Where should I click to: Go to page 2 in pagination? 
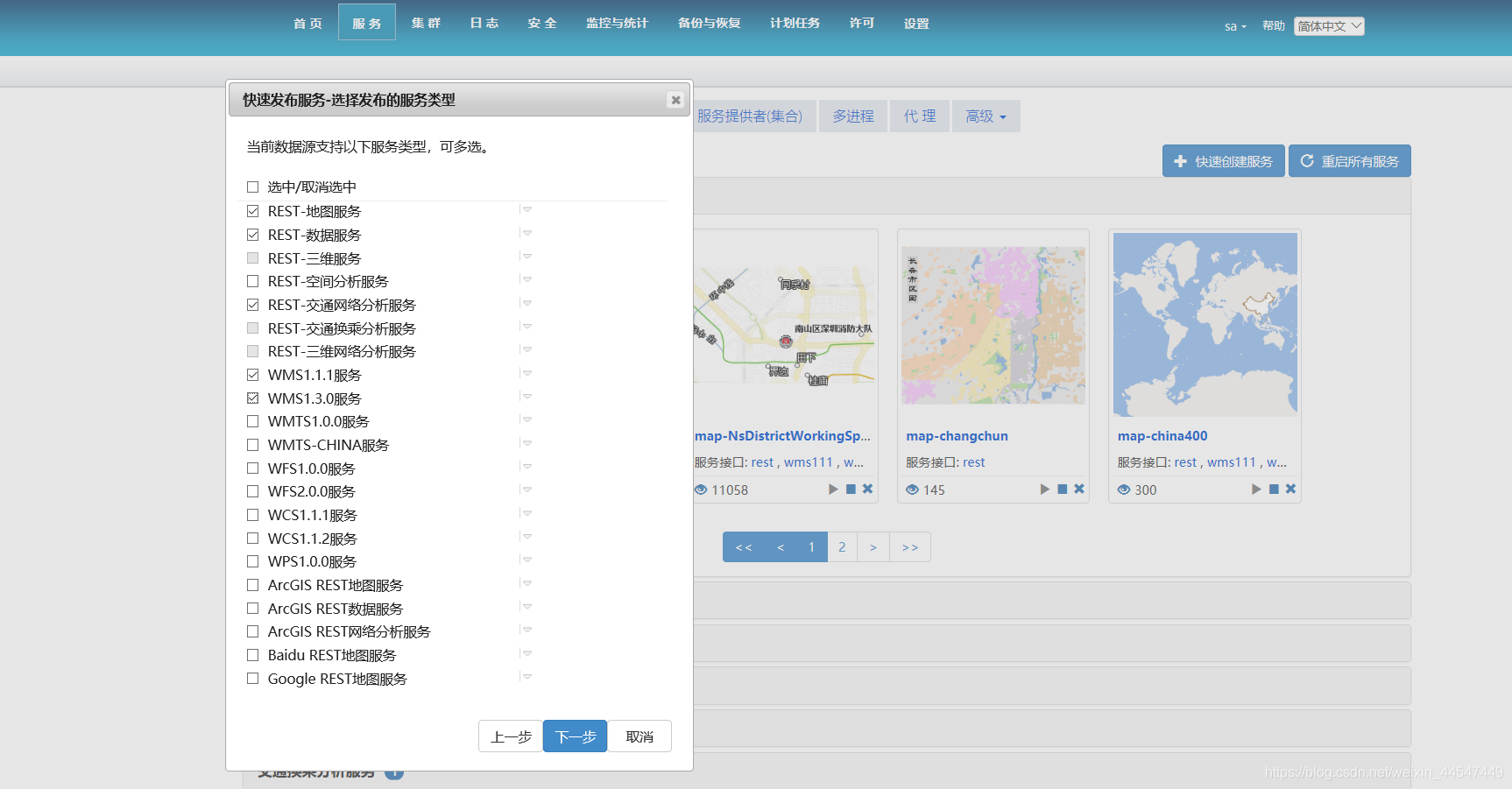pos(842,547)
